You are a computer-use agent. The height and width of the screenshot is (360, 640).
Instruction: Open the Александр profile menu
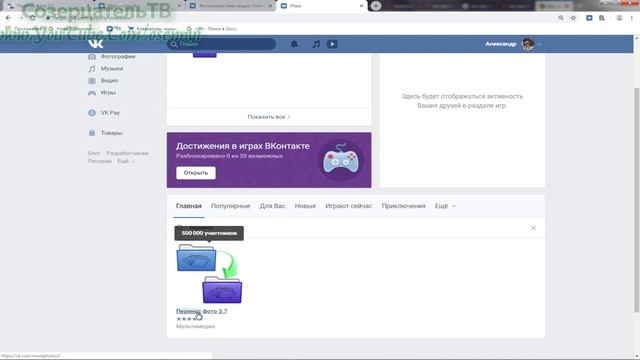point(513,44)
